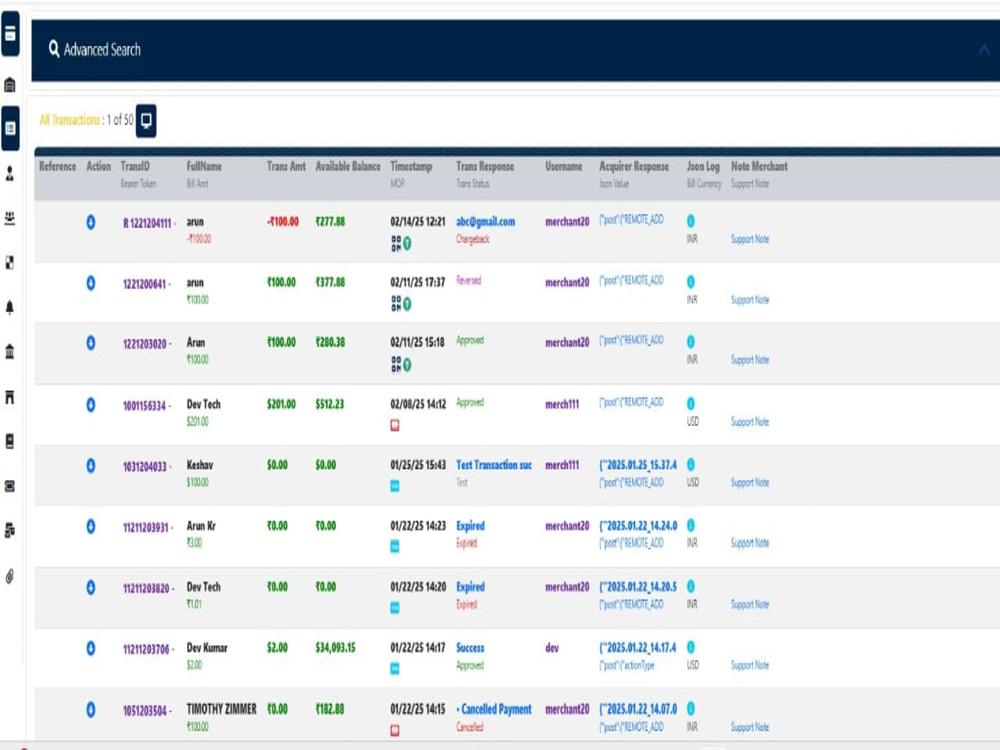Screen dimensions: 1000x750
Task: Sort by Acquirer Response column header
Action: (x=634, y=166)
